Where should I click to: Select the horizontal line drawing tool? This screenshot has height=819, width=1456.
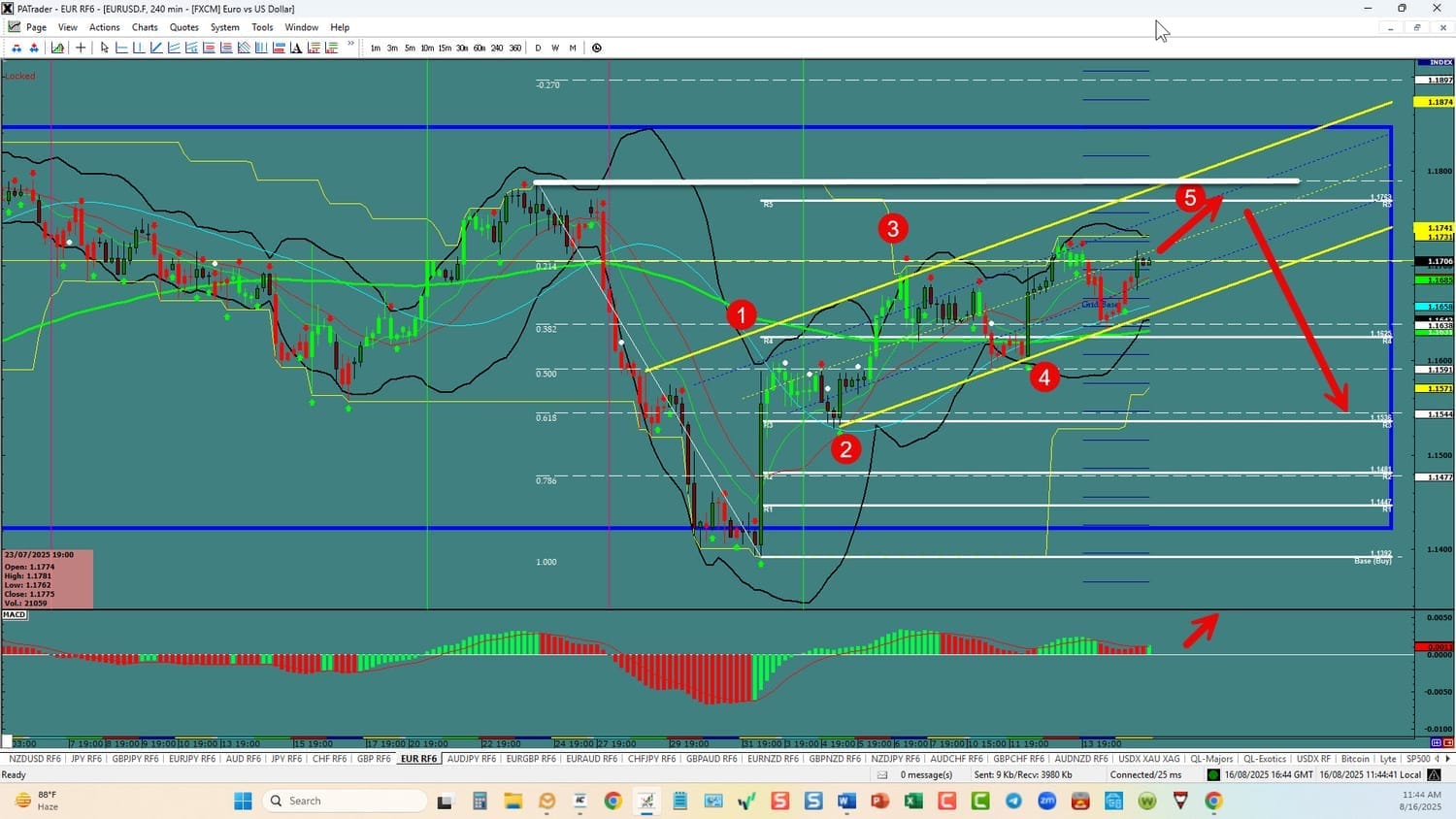(x=121, y=48)
